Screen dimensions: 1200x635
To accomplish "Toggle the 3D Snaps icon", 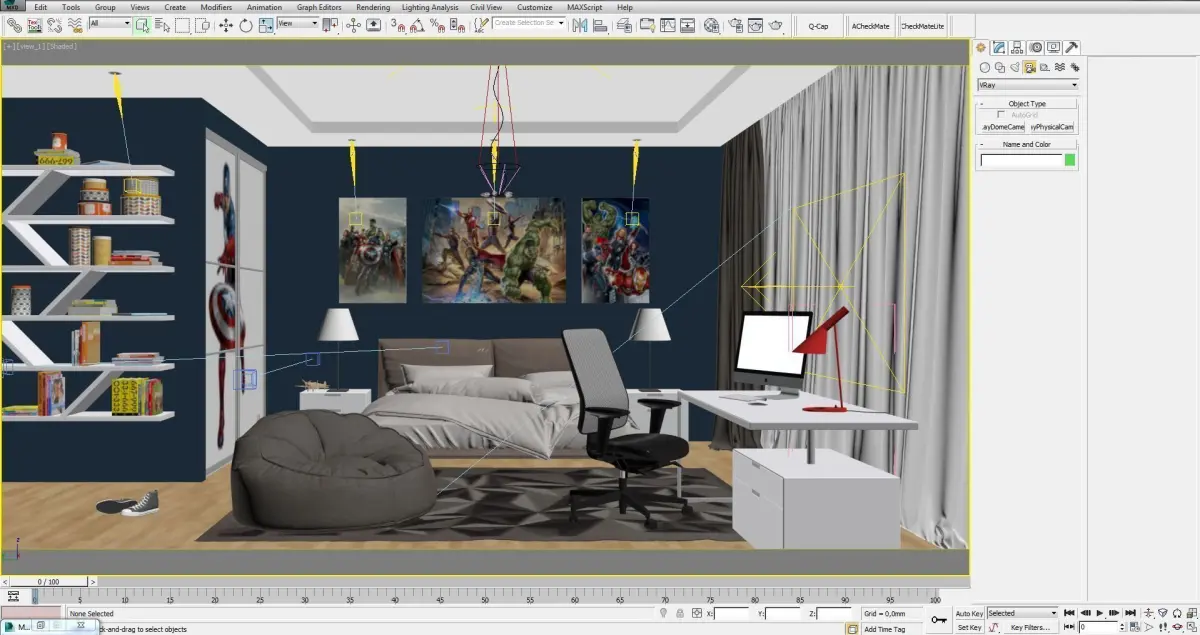I will (x=398, y=24).
